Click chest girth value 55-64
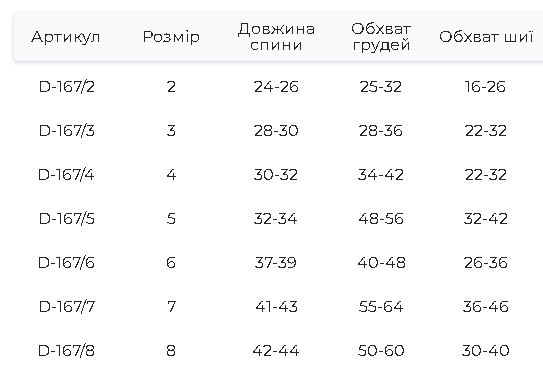Image resolution: width=543 pixels, height=380 pixels. [381, 307]
